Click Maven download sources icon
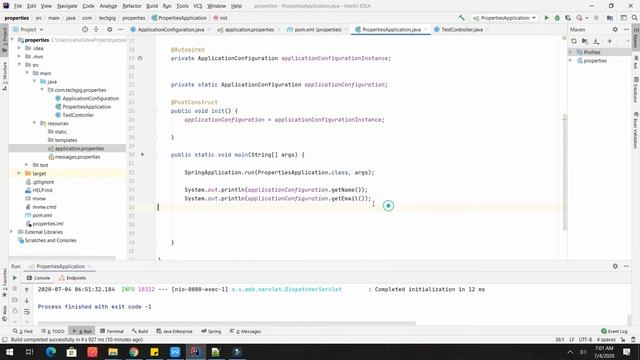Screen dimensions: 640x360 (596, 41)
